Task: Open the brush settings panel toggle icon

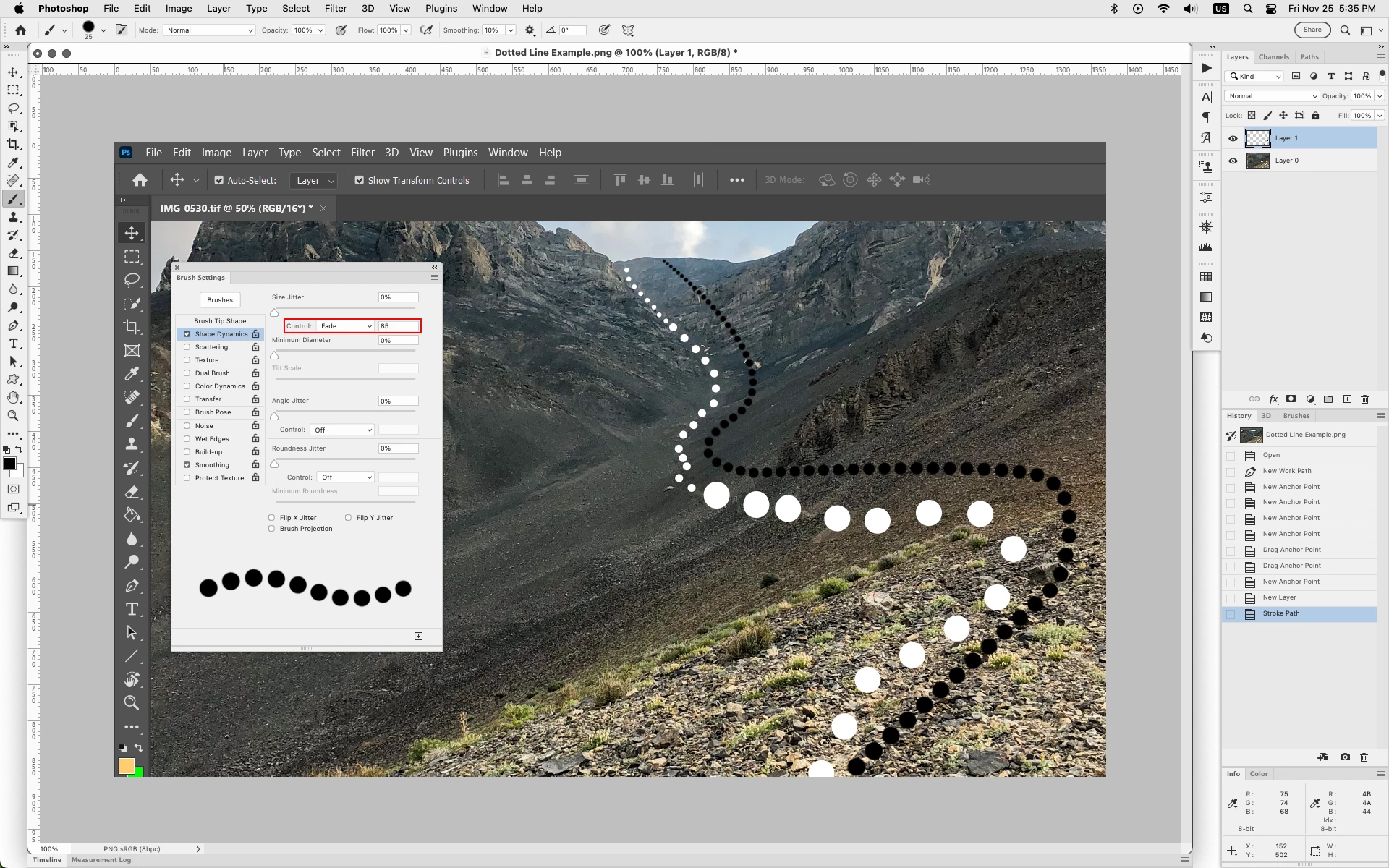Action: 122,30
